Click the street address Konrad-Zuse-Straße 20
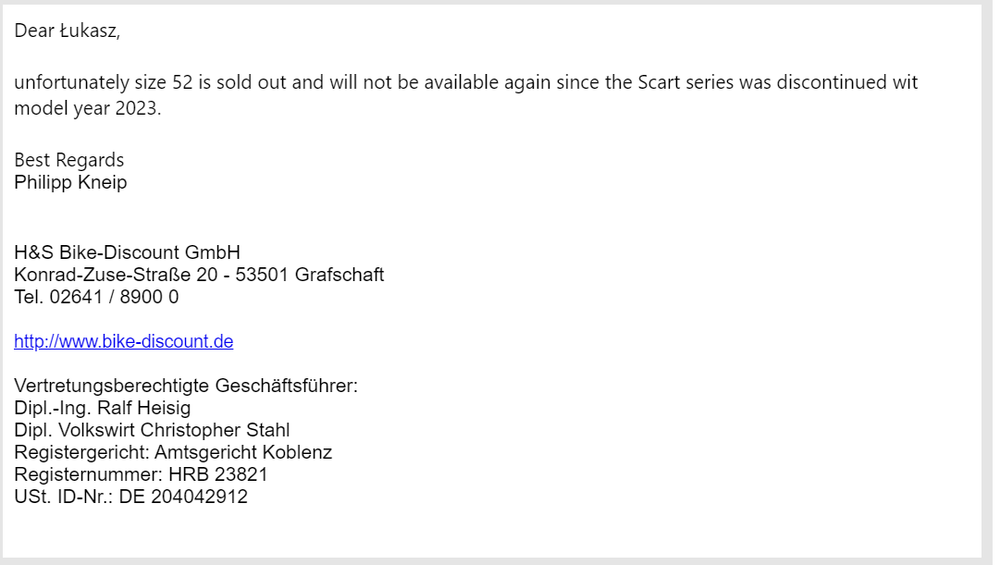Viewport: 1000px width, 565px height. [x=117, y=275]
